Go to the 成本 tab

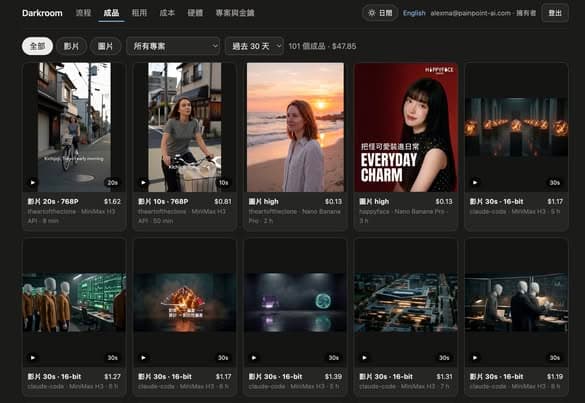pyautogui.click(x=167, y=13)
